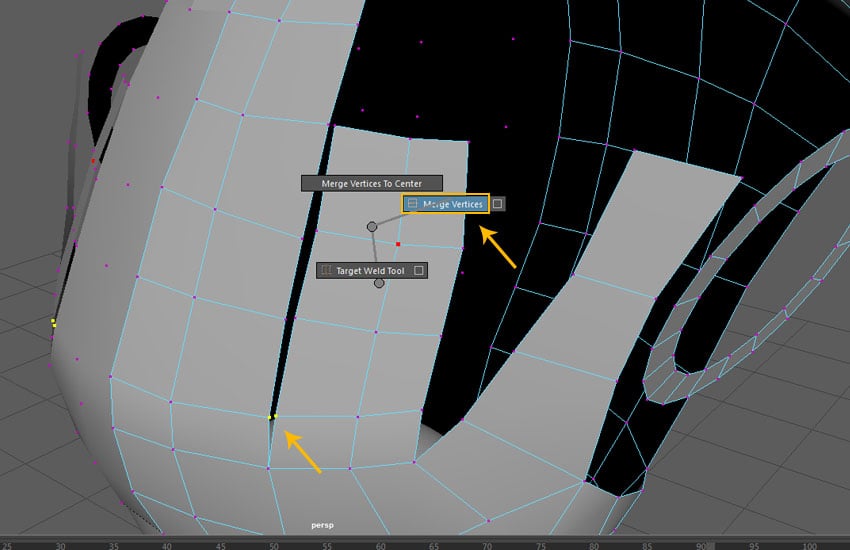The width and height of the screenshot is (850, 550).
Task: Open the Merge Vertices option box
Action: (498, 204)
